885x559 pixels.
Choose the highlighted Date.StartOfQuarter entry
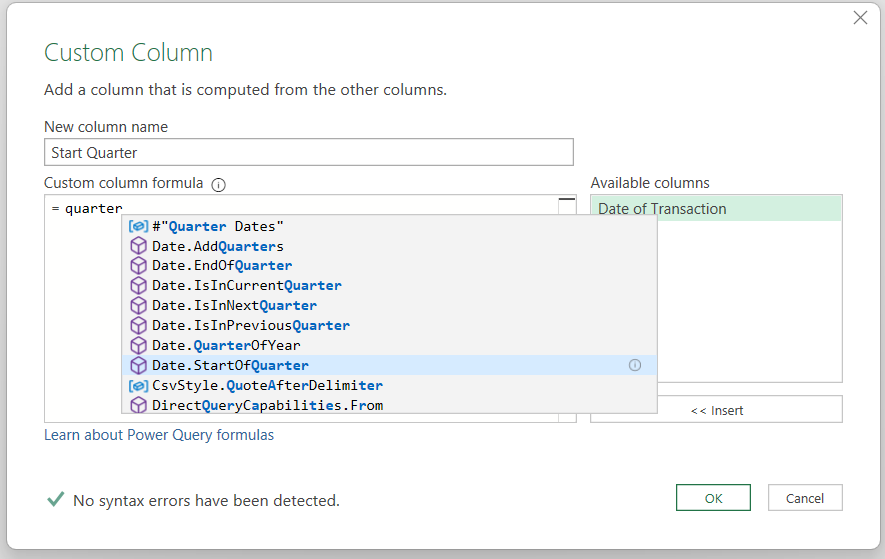tap(389, 365)
